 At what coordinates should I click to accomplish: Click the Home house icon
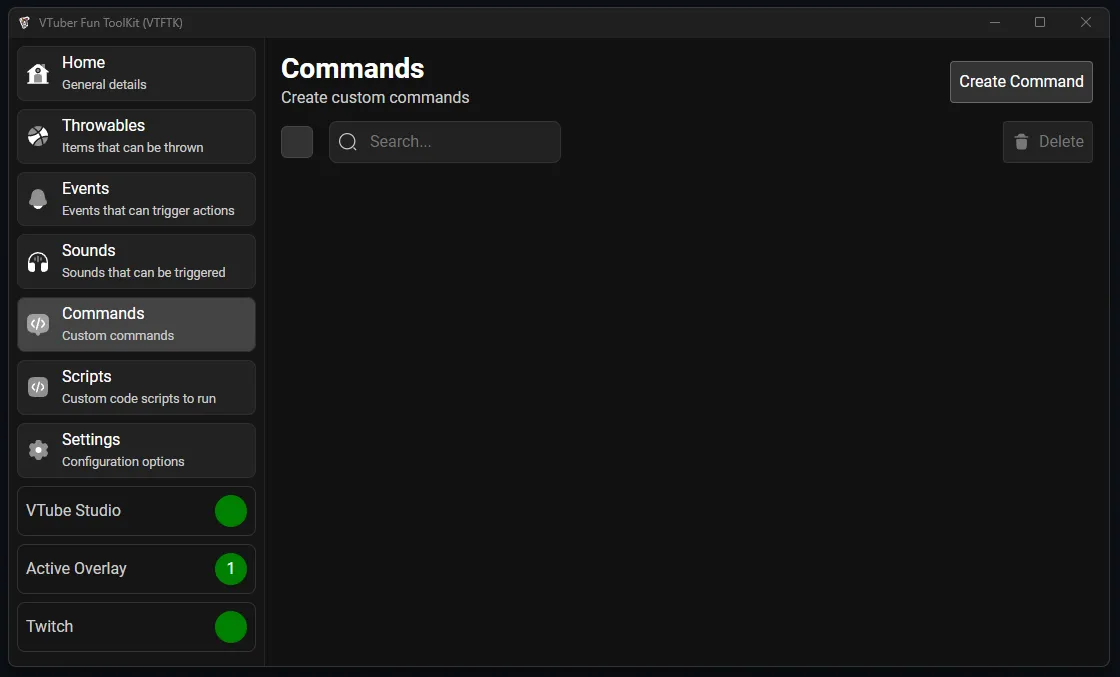(38, 74)
